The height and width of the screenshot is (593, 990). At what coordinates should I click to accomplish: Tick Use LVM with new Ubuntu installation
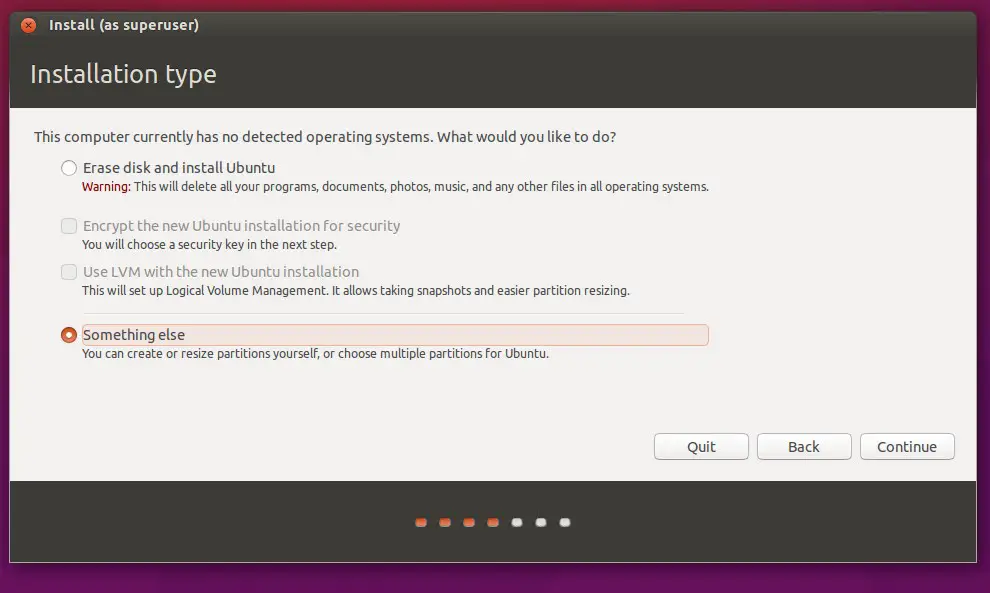pos(69,272)
